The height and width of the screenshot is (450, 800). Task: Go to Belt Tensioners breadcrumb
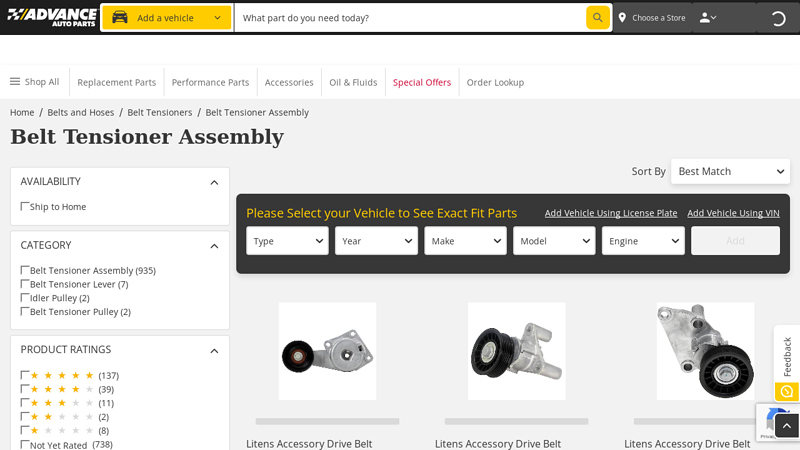click(160, 112)
